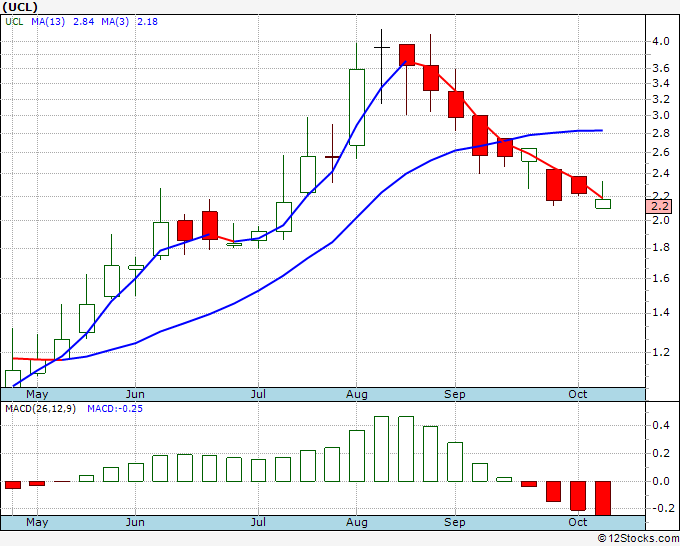680x546 pixels.
Task: Click Sep on the MACD panel time axis
Action: 454,522
